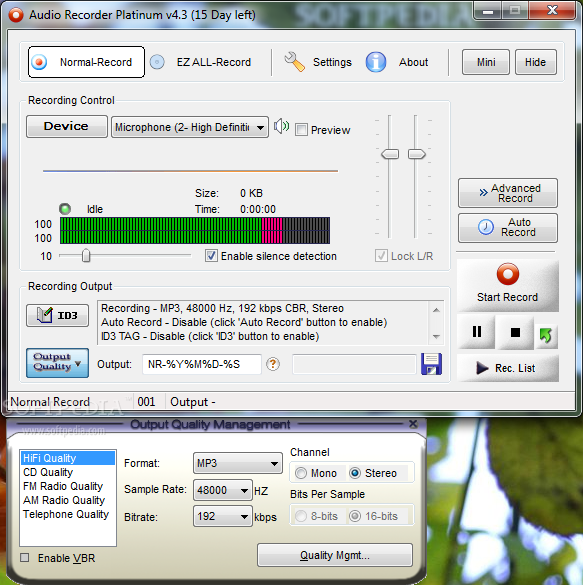The width and height of the screenshot is (583, 585).
Task: Open the output format help question mark
Action: point(273,364)
